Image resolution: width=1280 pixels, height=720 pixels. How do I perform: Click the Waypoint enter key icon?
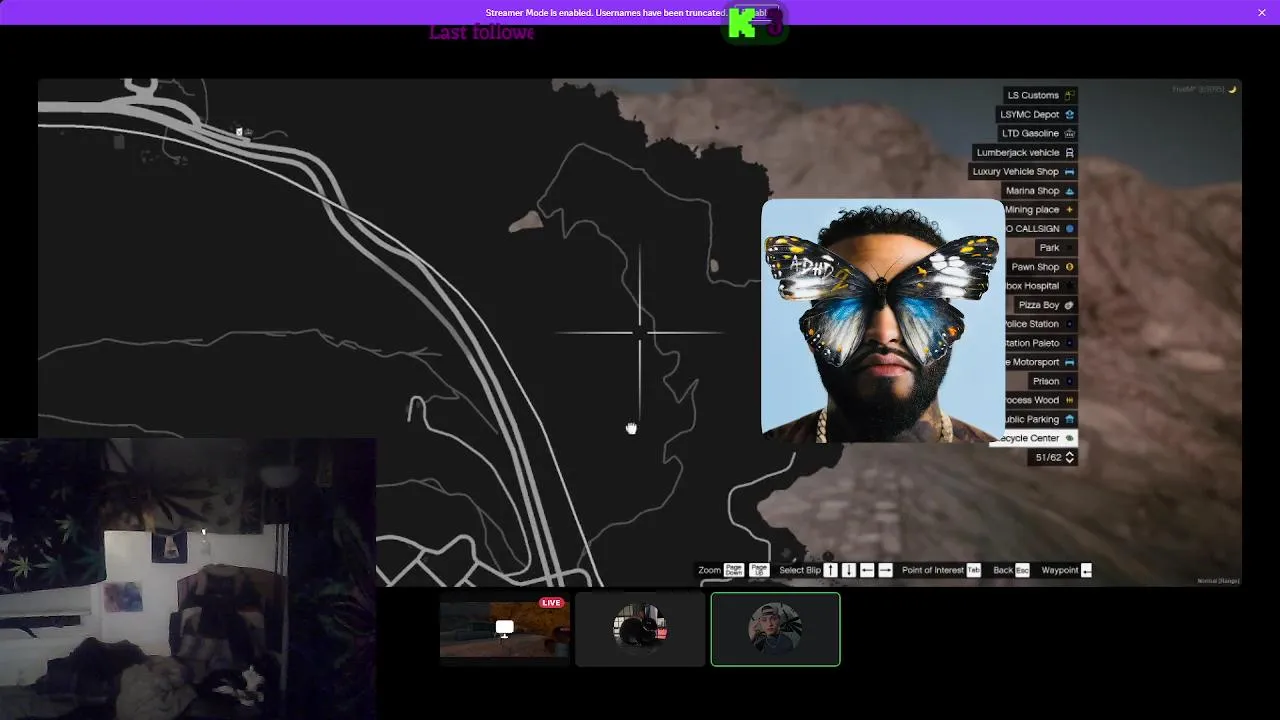1086,570
